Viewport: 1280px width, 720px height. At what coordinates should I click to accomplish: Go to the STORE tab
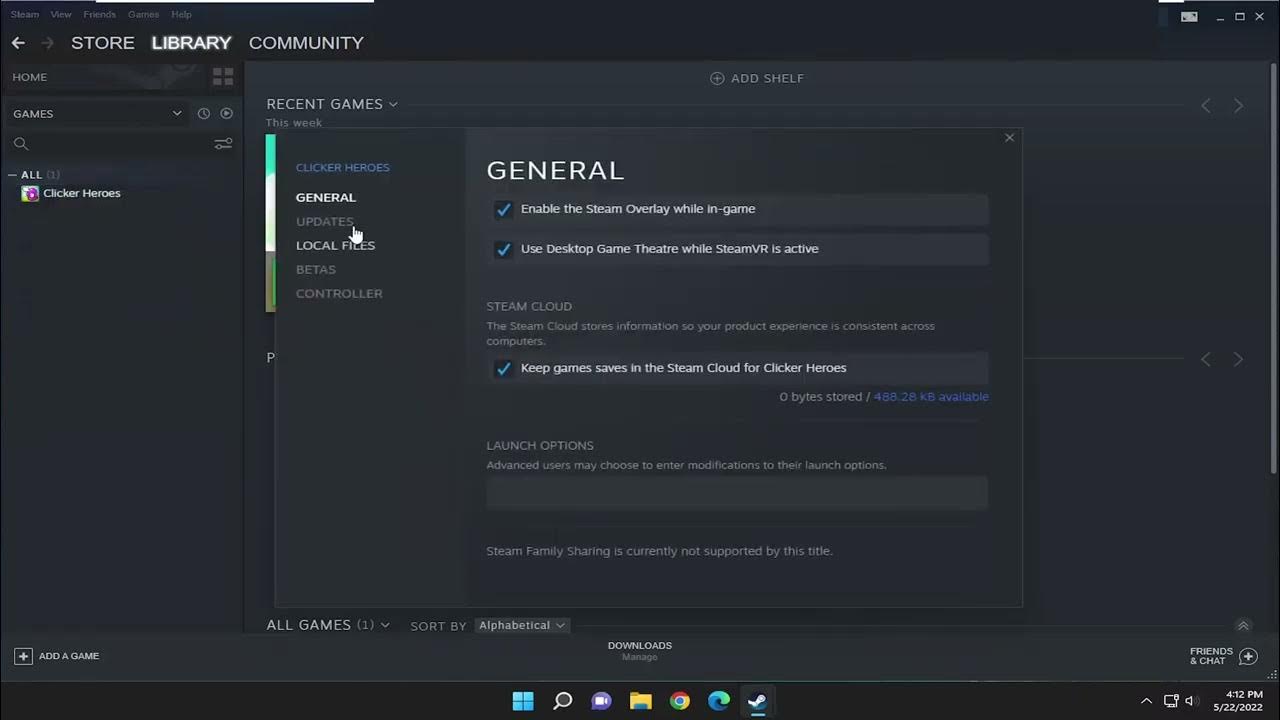tap(103, 43)
